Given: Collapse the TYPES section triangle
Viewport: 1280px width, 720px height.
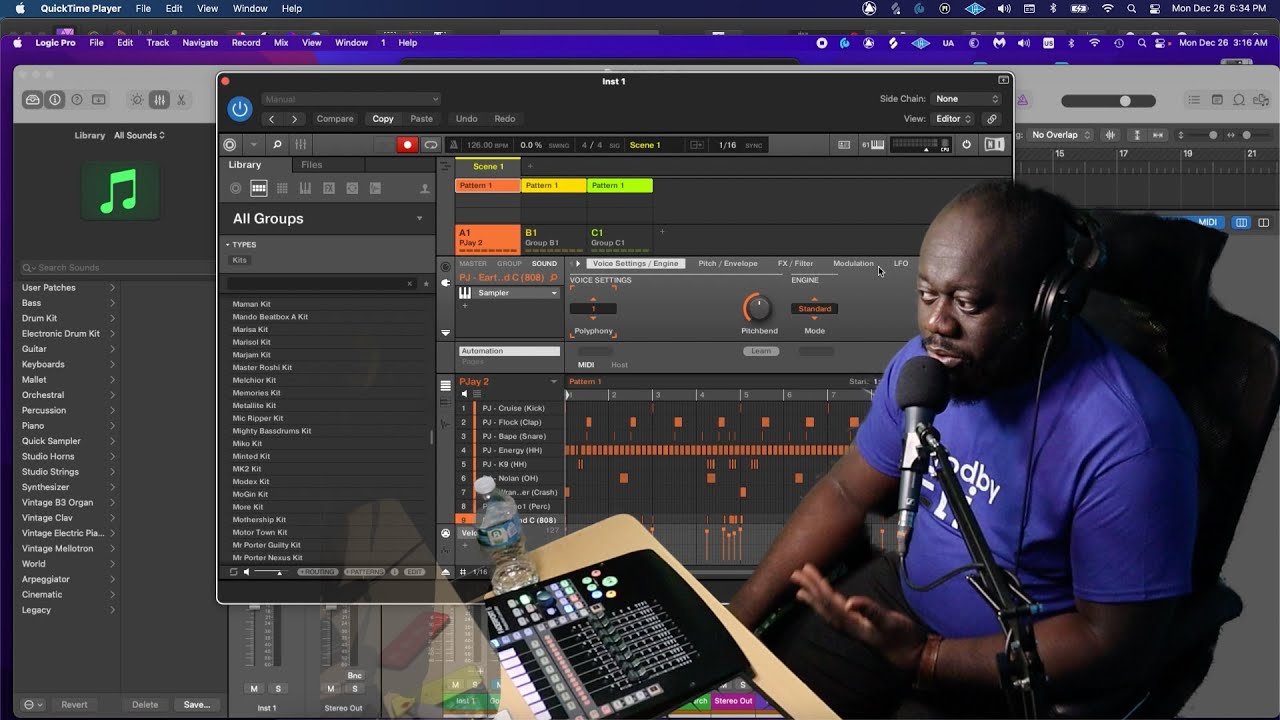Looking at the screenshot, I should pyautogui.click(x=227, y=245).
